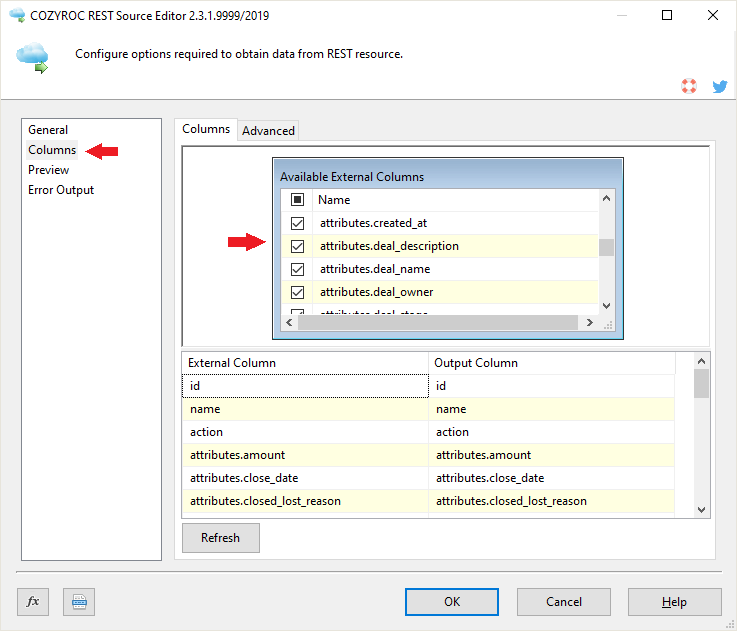Close the REST Source Editor window

click(713, 15)
